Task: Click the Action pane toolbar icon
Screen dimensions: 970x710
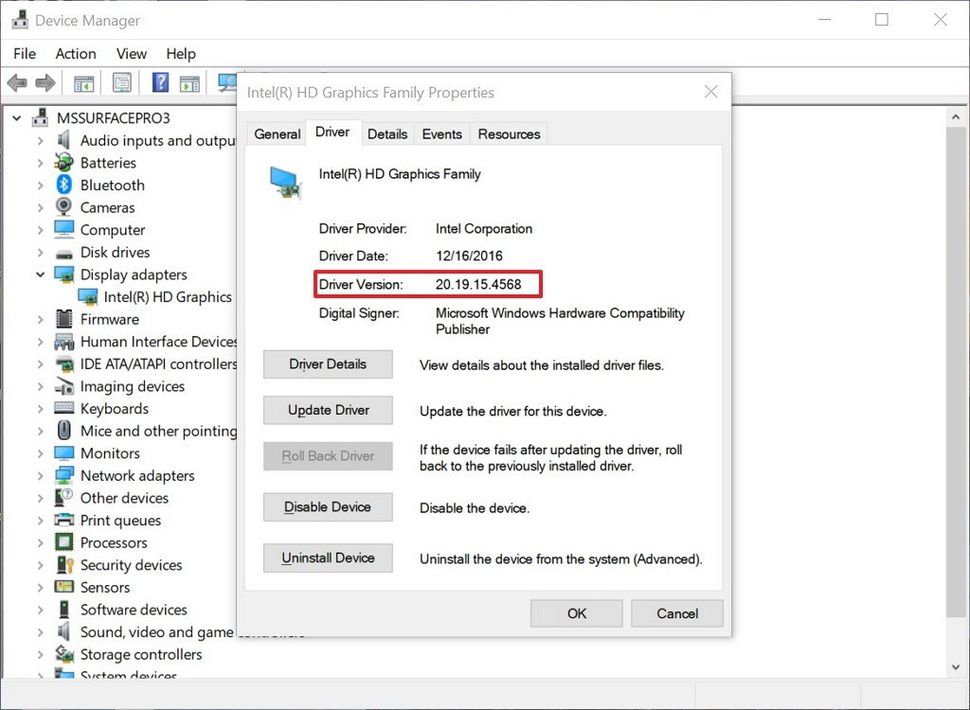Action: (x=190, y=82)
